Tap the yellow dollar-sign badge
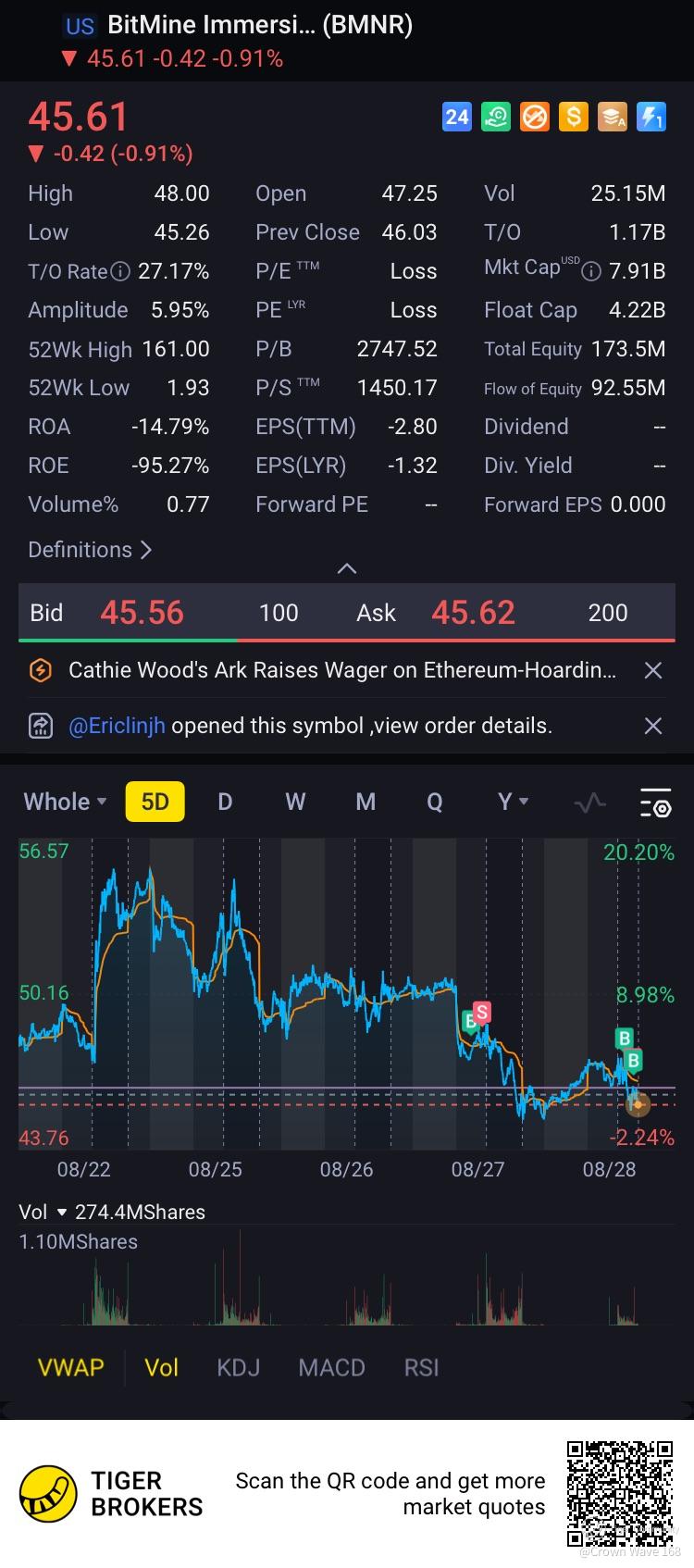 pyautogui.click(x=574, y=117)
